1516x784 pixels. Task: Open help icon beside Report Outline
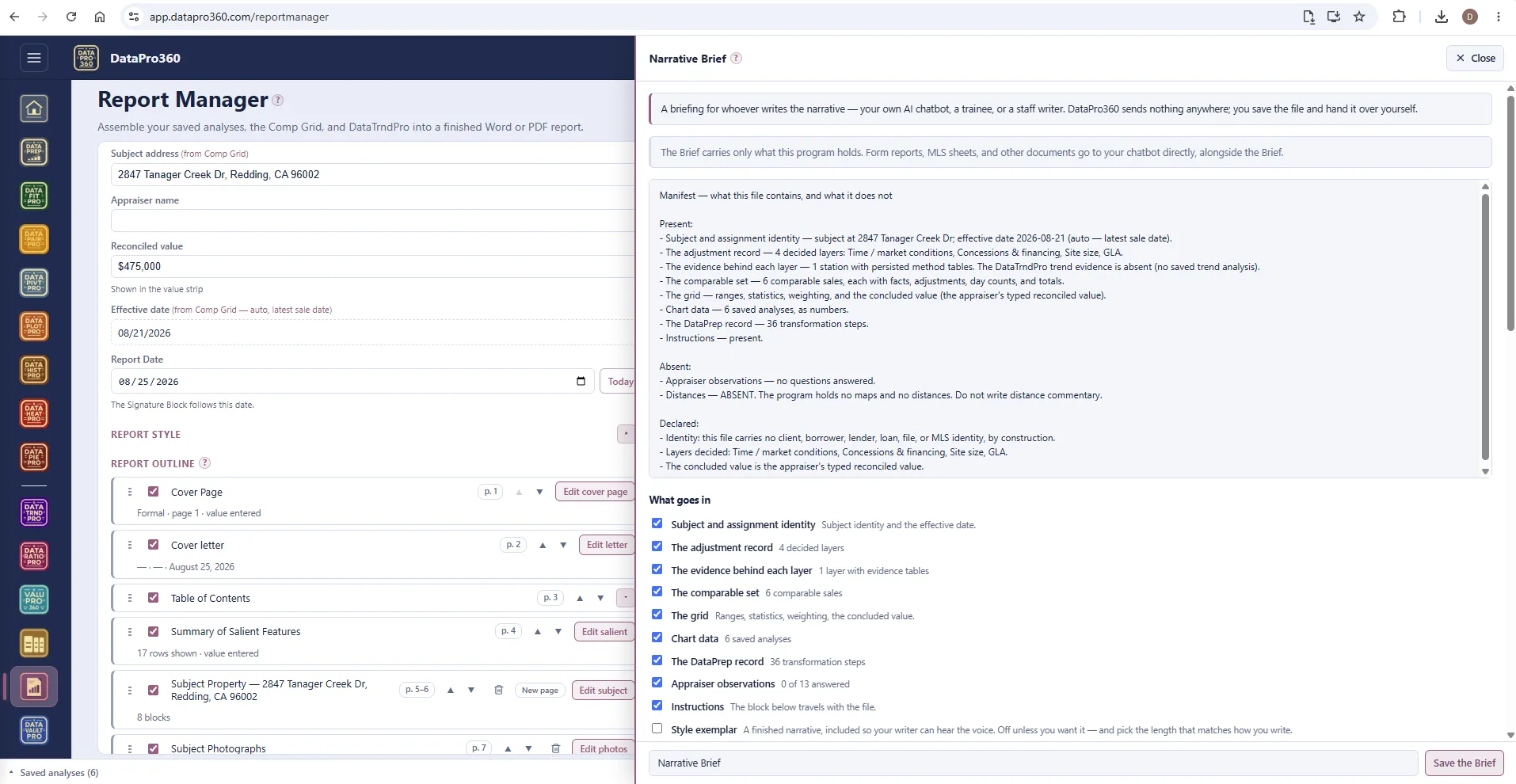204,463
